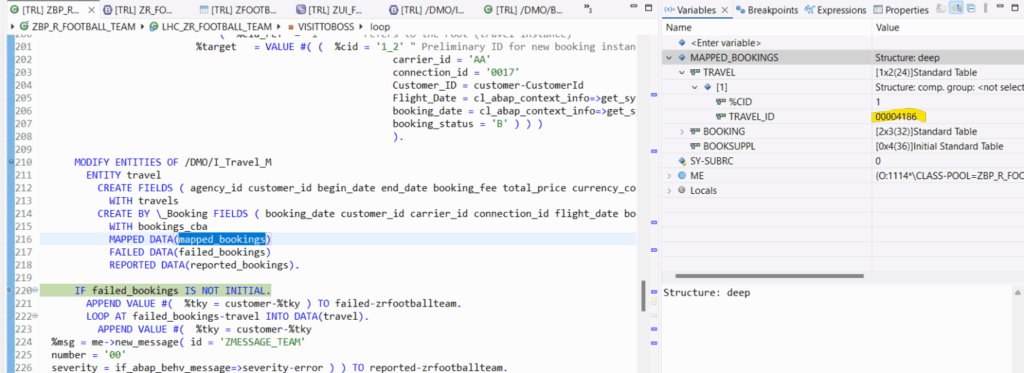Switch to the Expressions tab
Screen dimensions: 1024x373
click(835, 10)
